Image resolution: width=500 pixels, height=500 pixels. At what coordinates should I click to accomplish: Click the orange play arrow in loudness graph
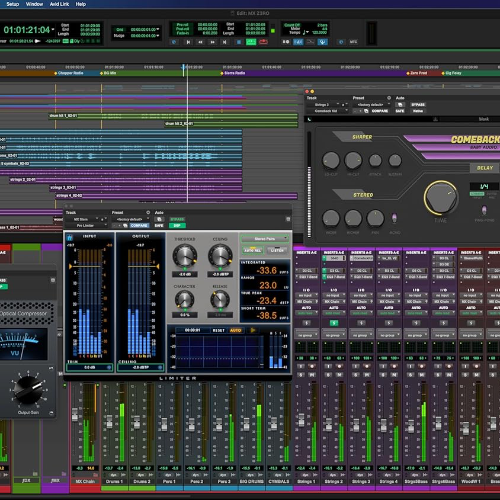pyautogui.click(x=253, y=330)
